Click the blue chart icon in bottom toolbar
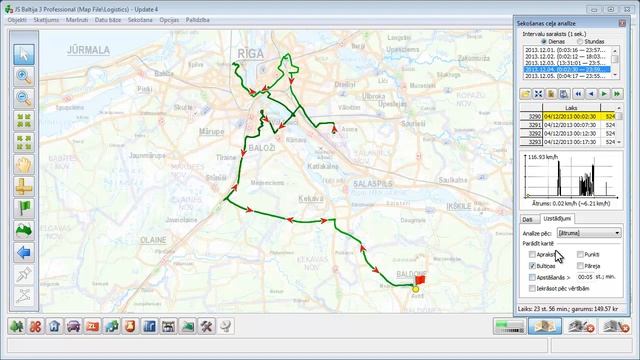 pyautogui.click(x=149, y=327)
